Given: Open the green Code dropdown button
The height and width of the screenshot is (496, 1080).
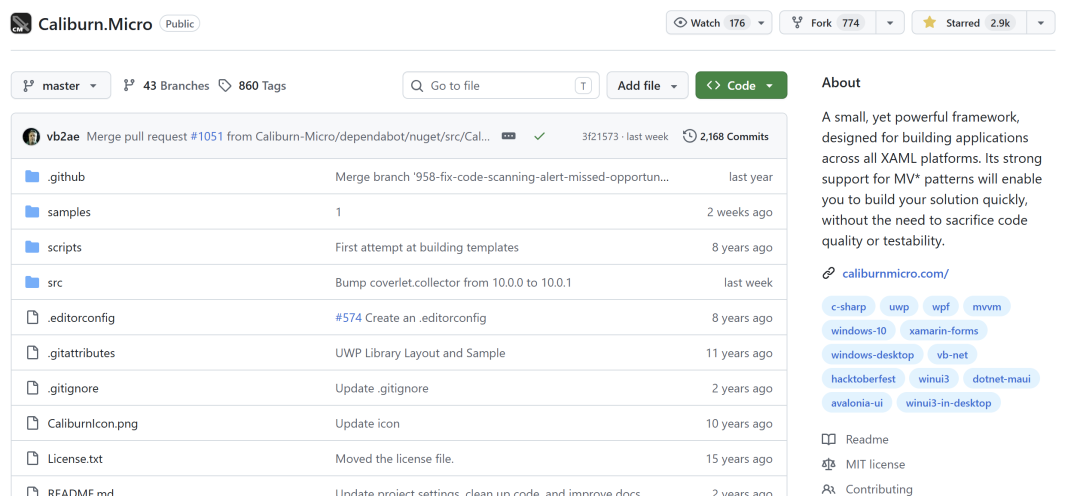Looking at the screenshot, I should [741, 85].
